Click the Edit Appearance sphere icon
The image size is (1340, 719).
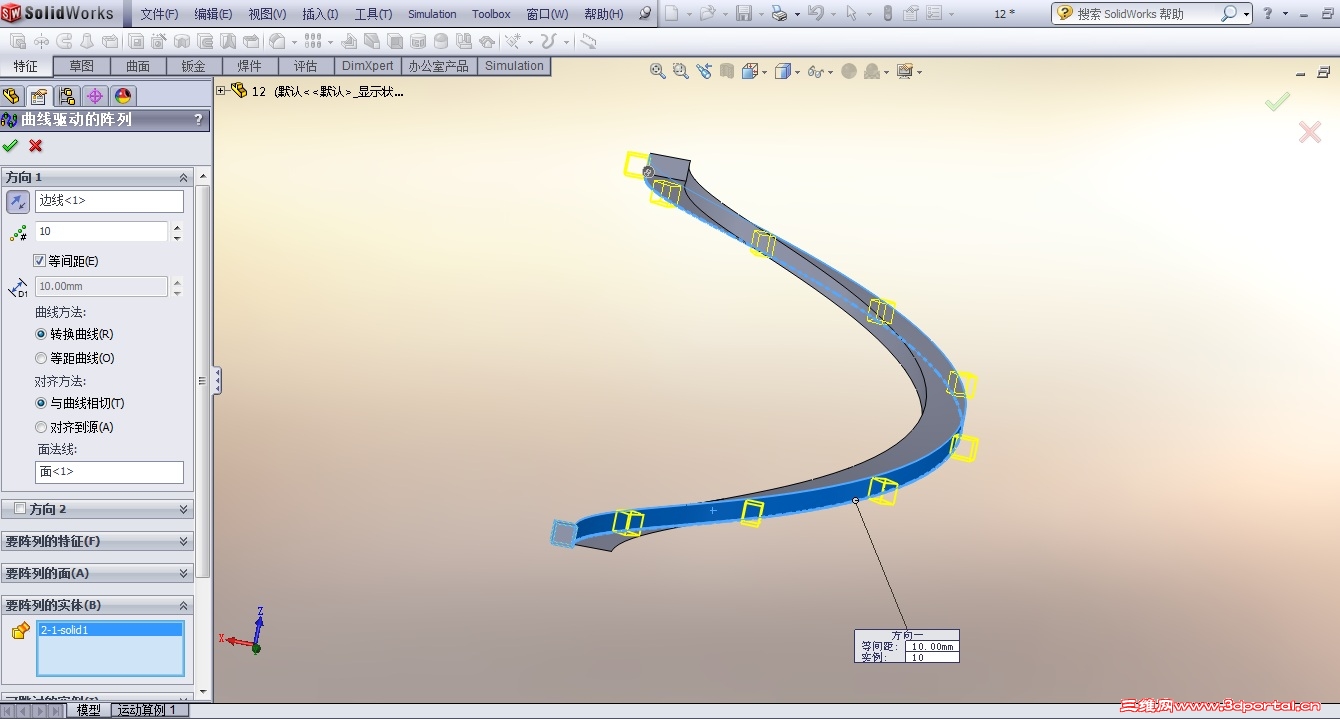coord(849,71)
